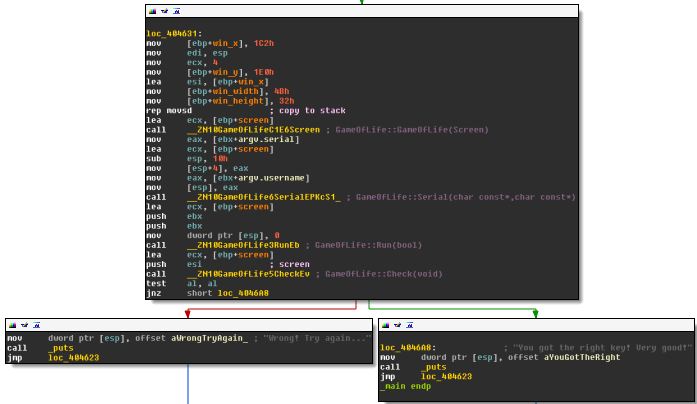
Task: Click the 'mov [esp+4], eax' line
Action: [197, 168]
